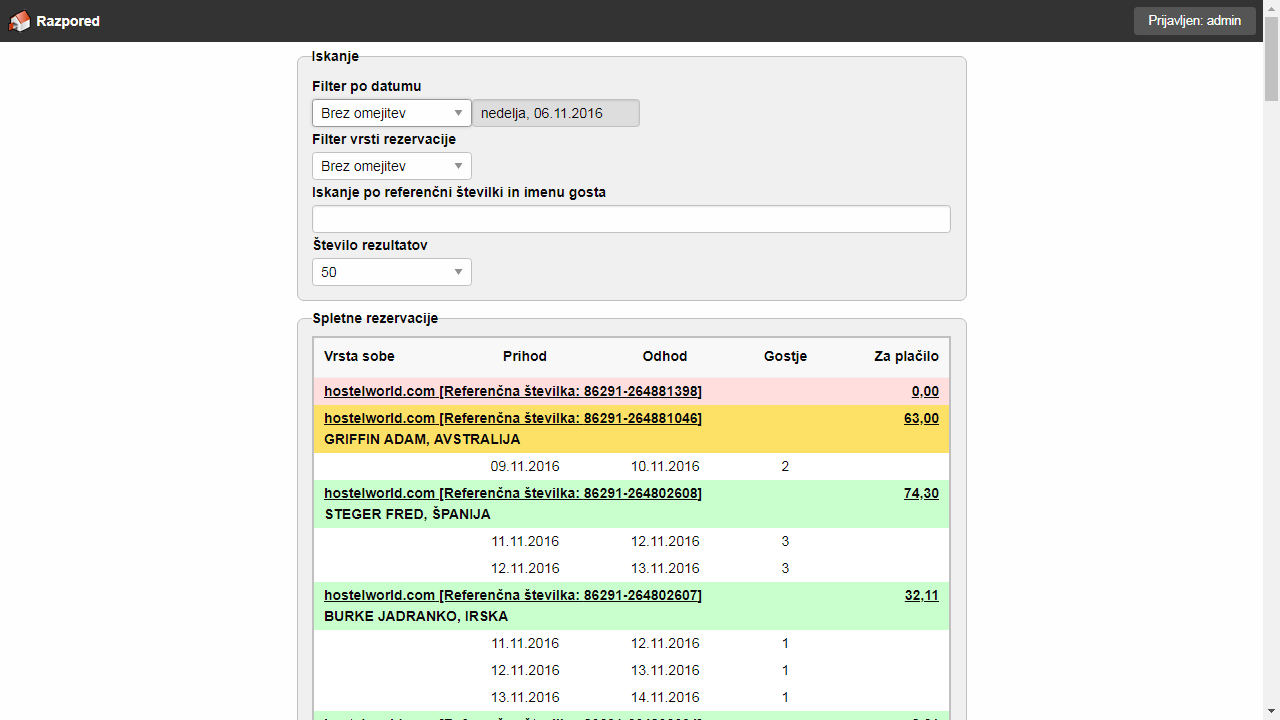The height and width of the screenshot is (720, 1280).
Task: Click the Vrsta sobe column header
Action: (359, 356)
